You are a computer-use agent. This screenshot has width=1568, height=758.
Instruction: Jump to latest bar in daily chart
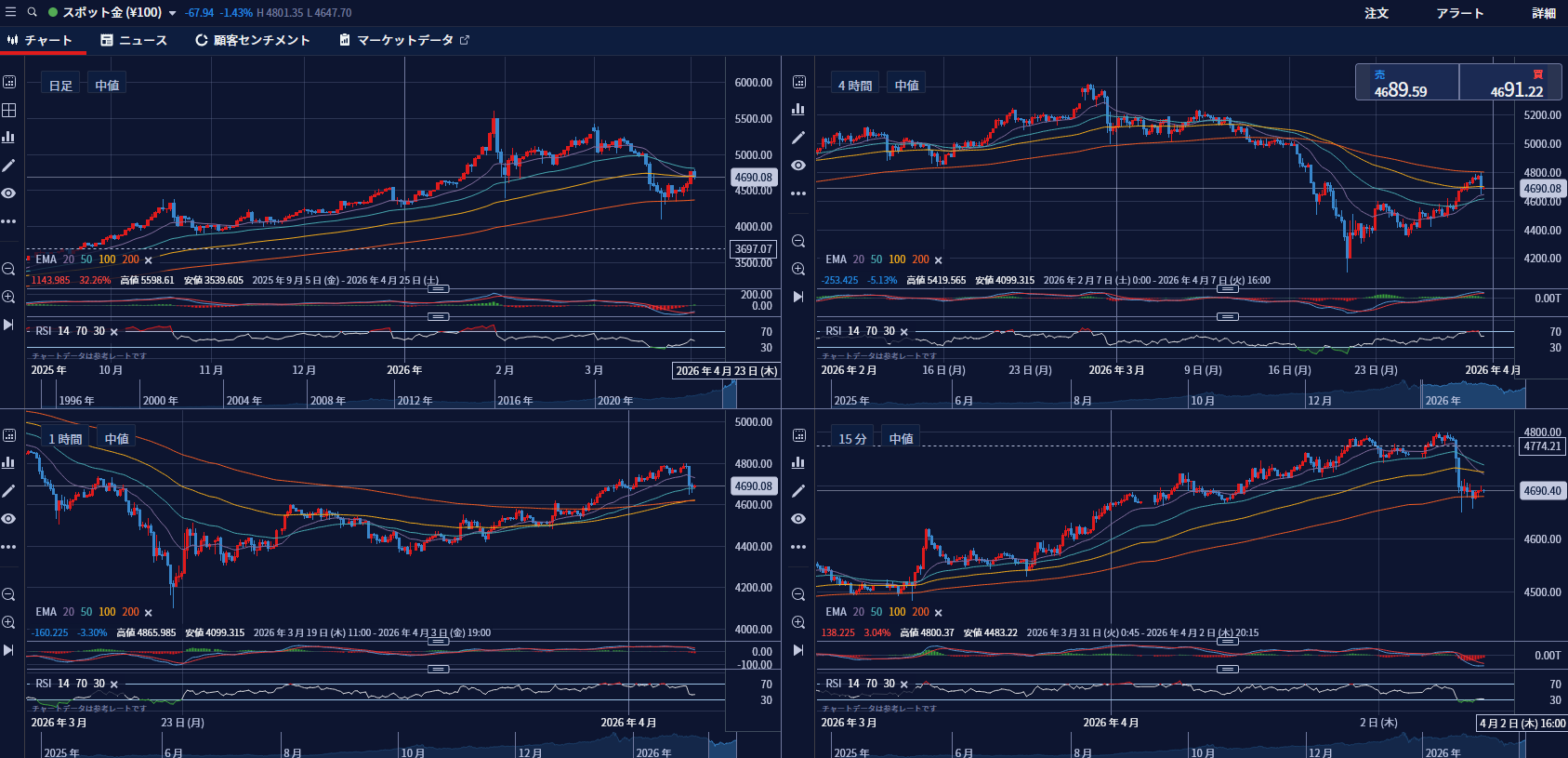click(x=9, y=325)
